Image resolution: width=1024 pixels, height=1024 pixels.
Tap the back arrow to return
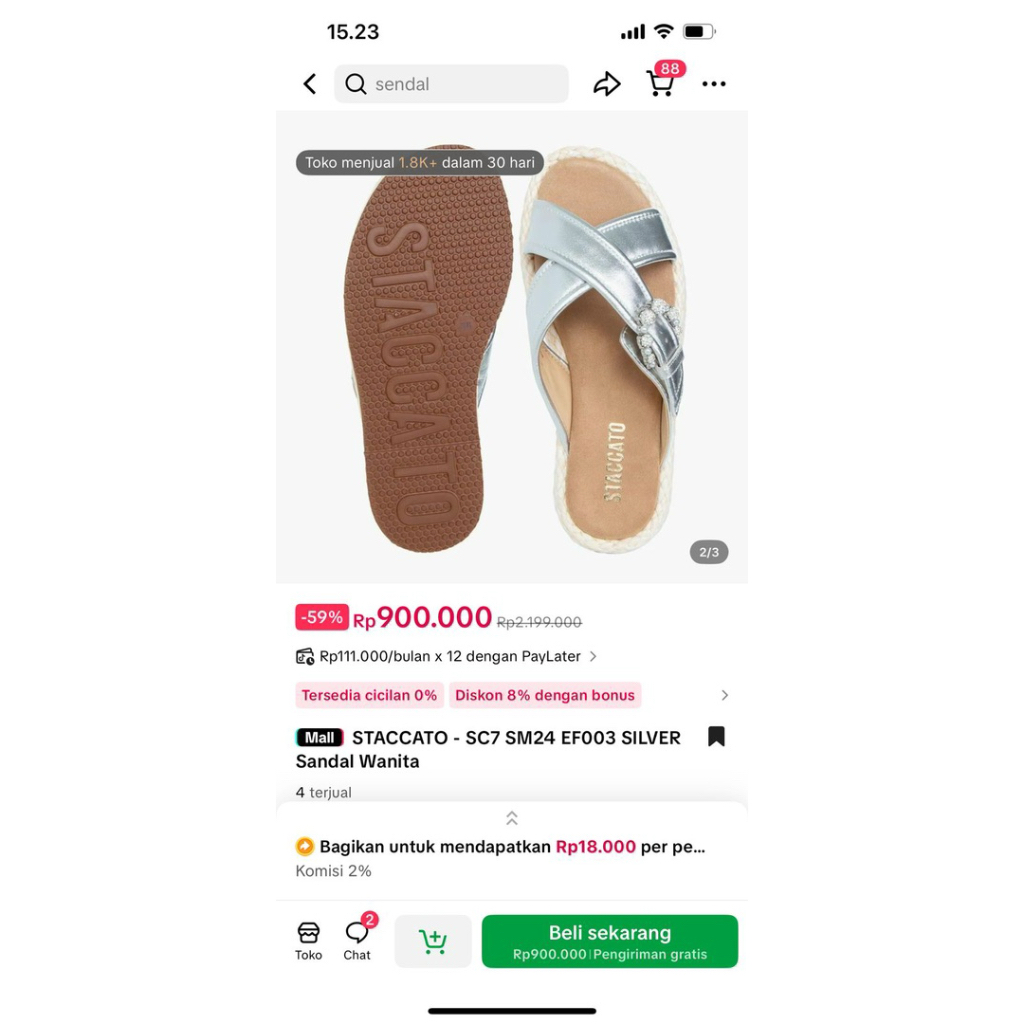(x=310, y=84)
